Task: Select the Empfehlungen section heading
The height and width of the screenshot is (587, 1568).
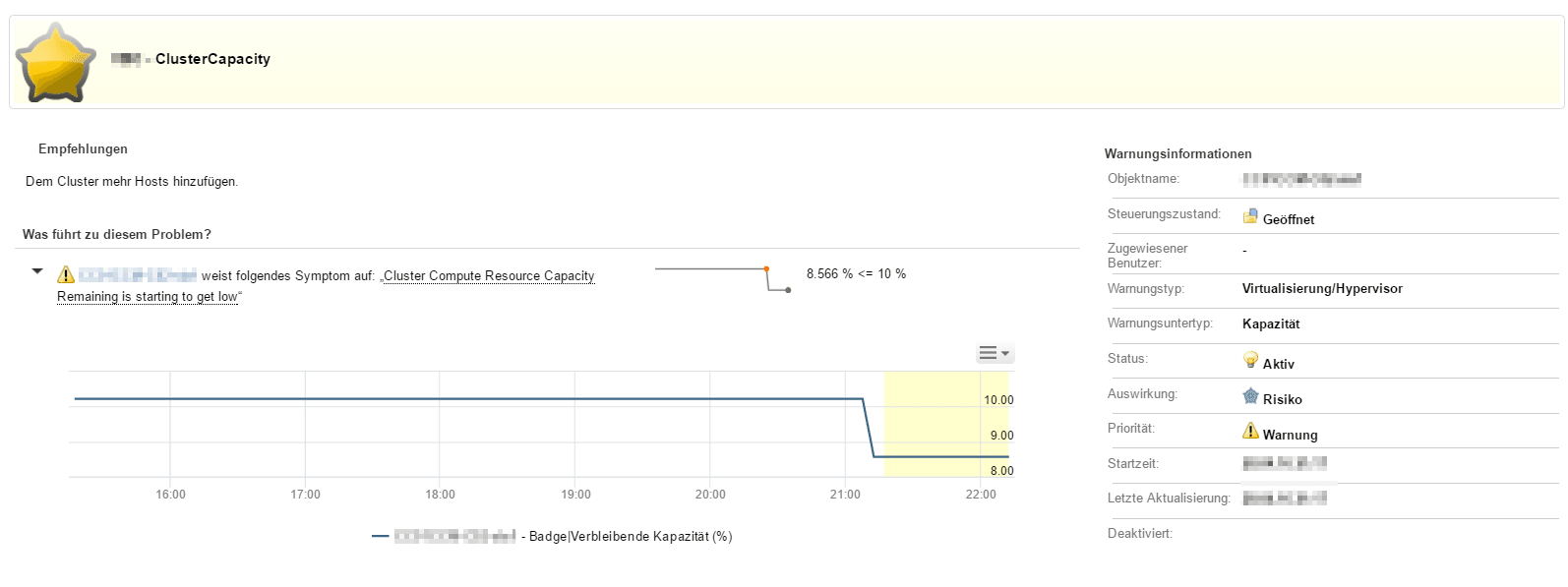Action: tap(83, 149)
